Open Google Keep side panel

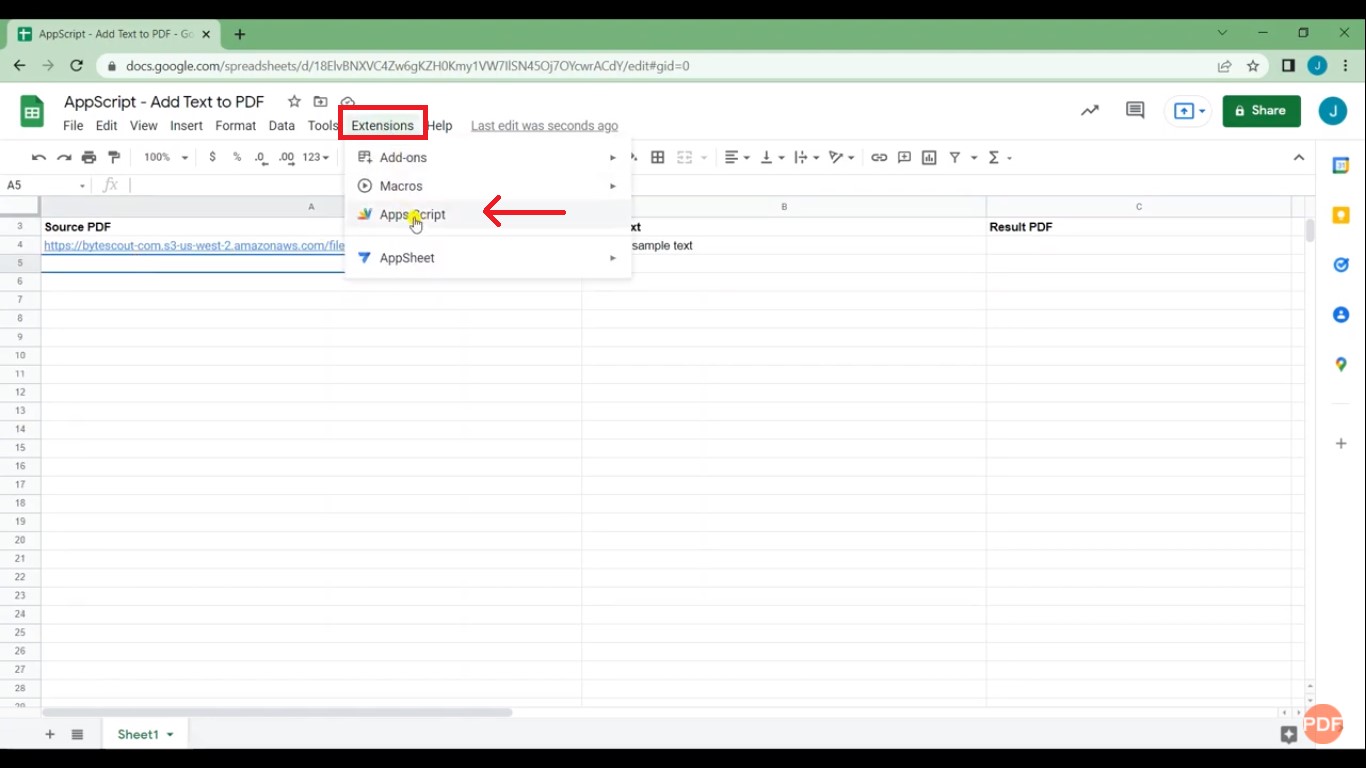[1341, 216]
